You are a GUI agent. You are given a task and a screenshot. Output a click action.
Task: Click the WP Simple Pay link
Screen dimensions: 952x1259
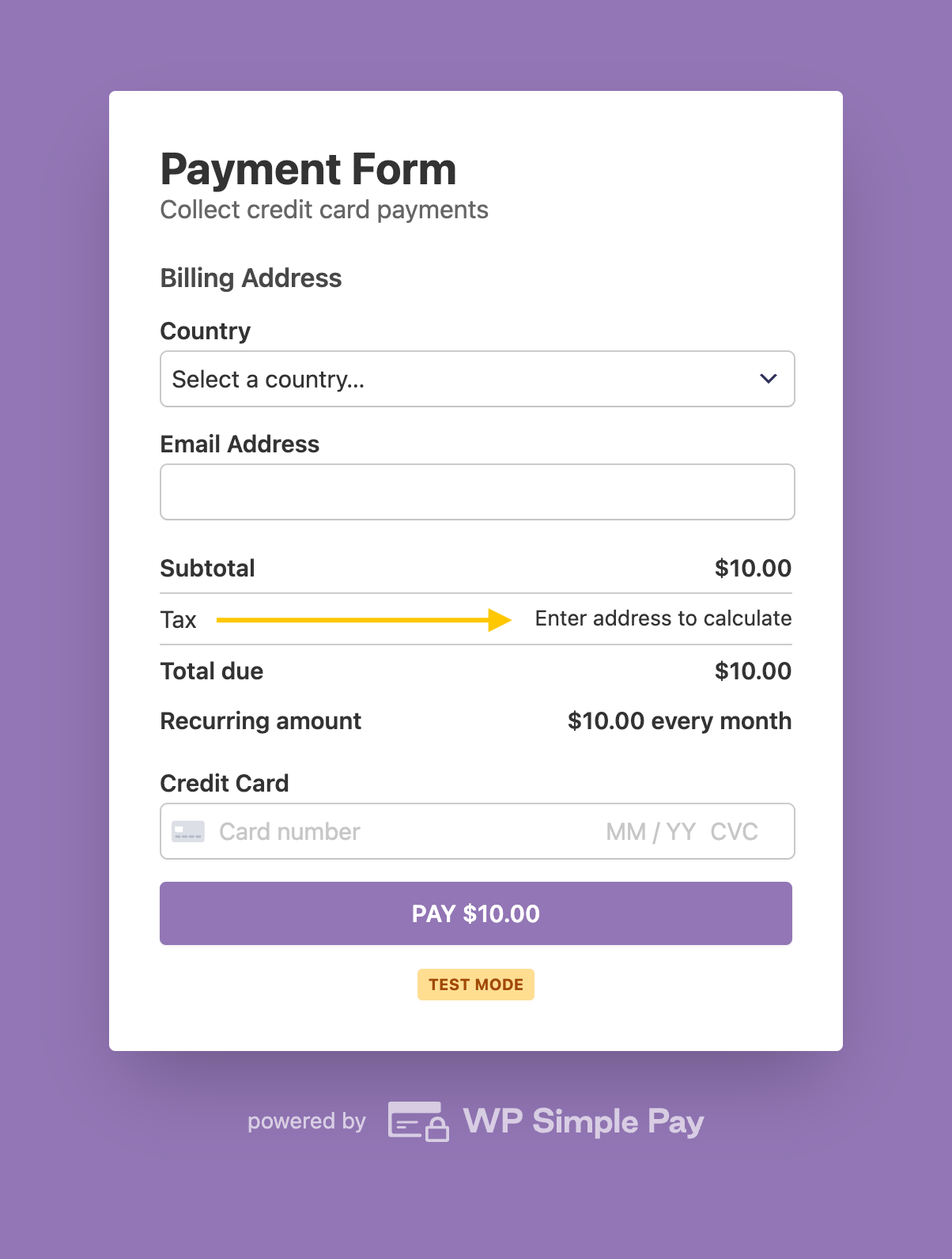tap(583, 1121)
